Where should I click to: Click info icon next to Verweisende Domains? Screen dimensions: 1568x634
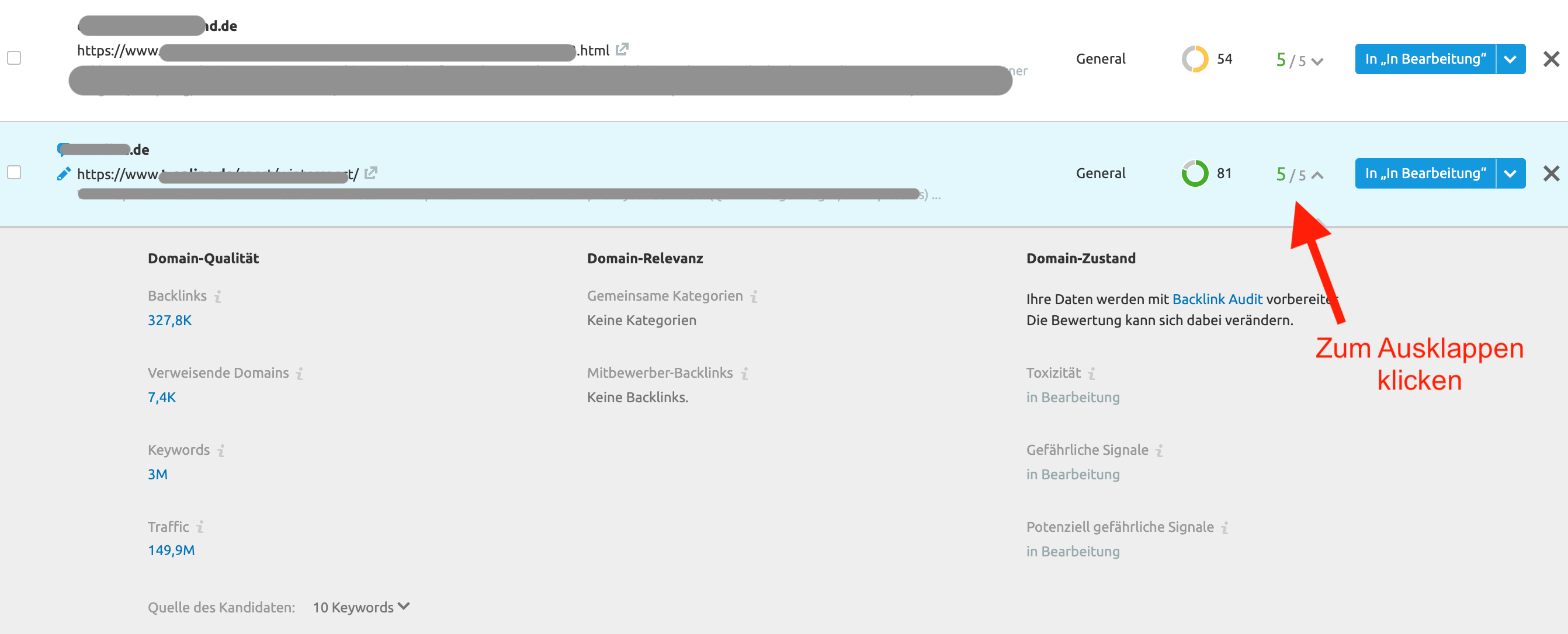[300, 373]
